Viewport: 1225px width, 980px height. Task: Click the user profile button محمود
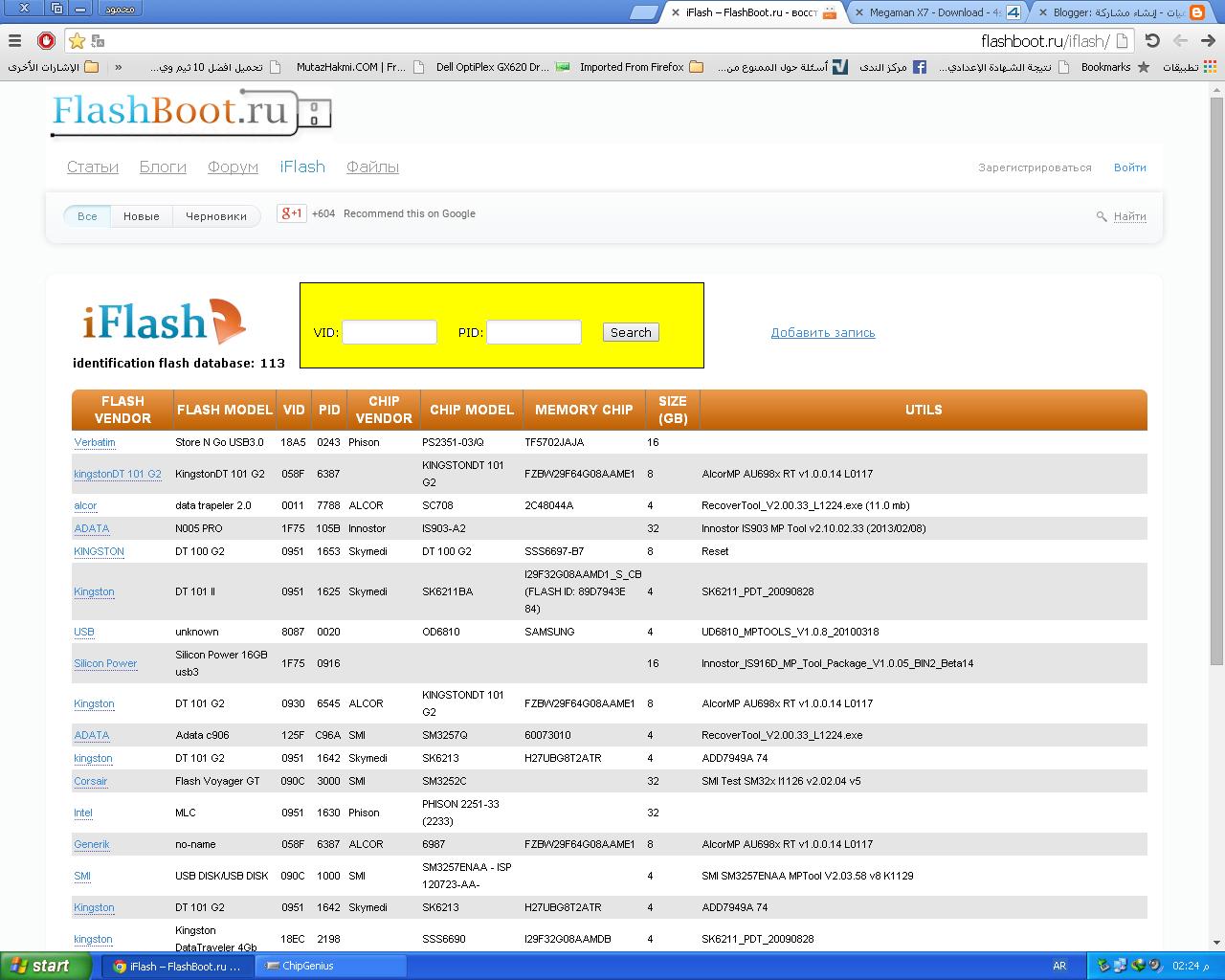point(121,9)
